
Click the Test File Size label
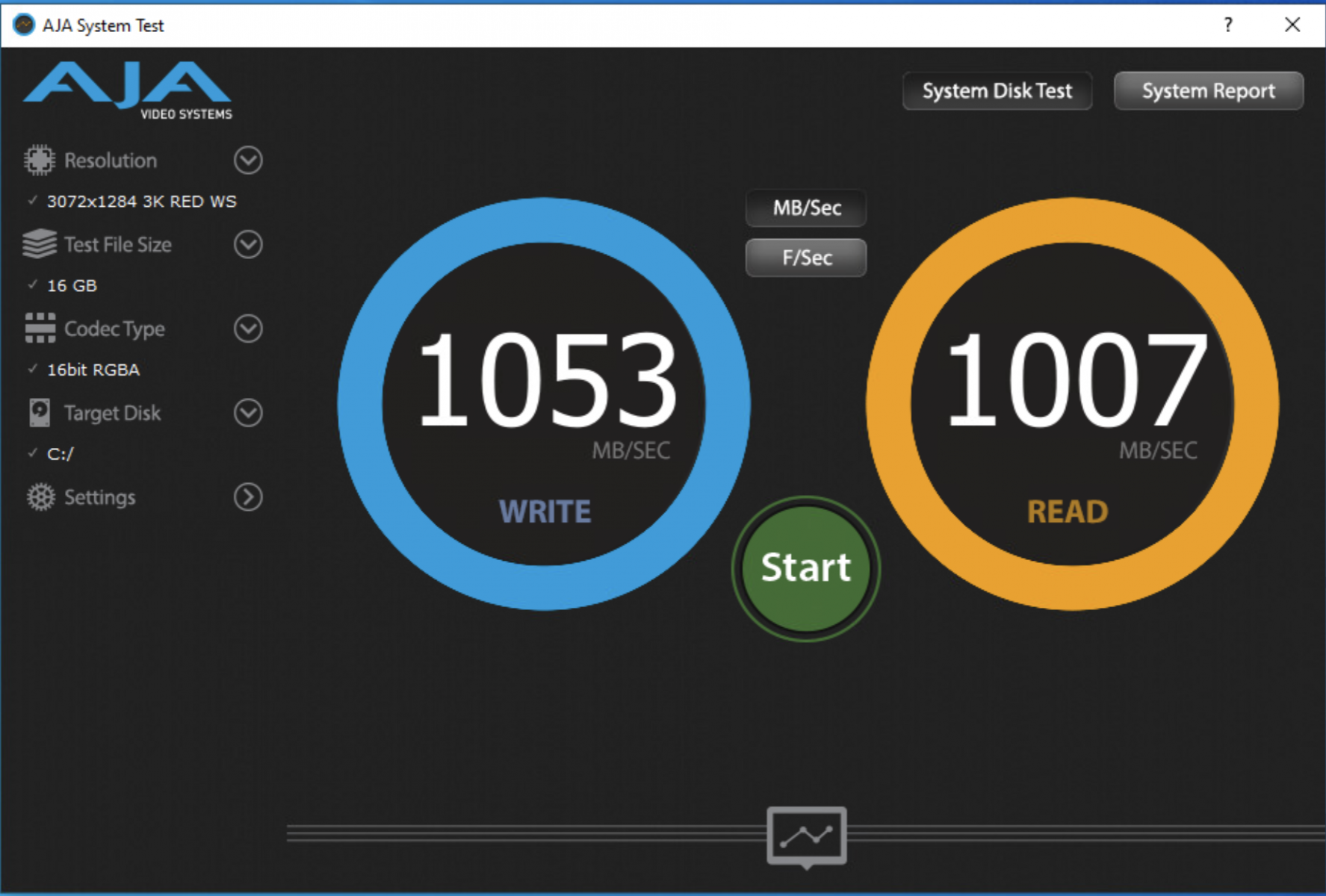(x=118, y=245)
